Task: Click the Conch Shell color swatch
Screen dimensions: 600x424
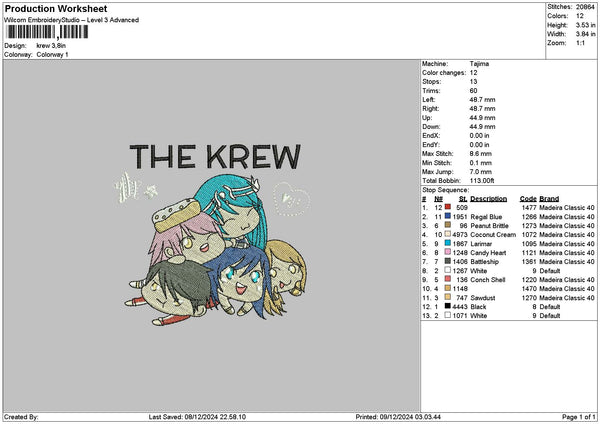Action: coord(448,279)
